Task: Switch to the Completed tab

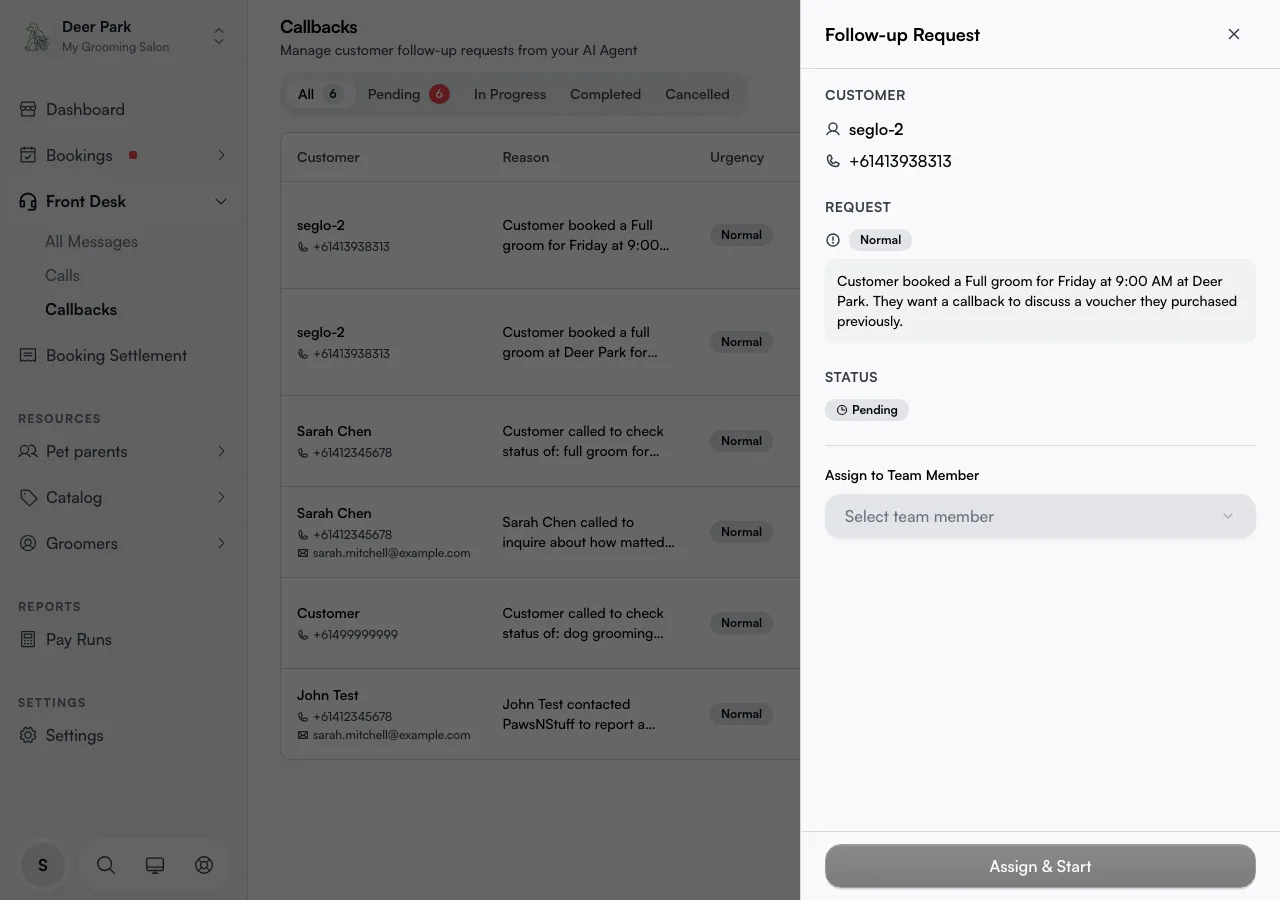Action: [x=605, y=94]
